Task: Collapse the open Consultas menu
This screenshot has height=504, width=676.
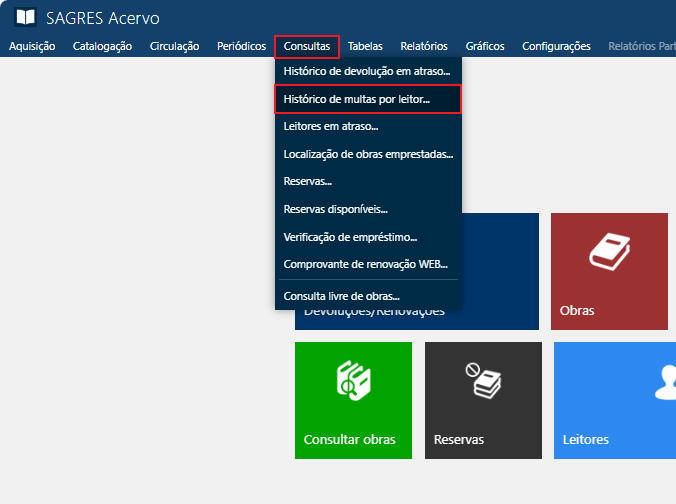Action: click(x=307, y=47)
